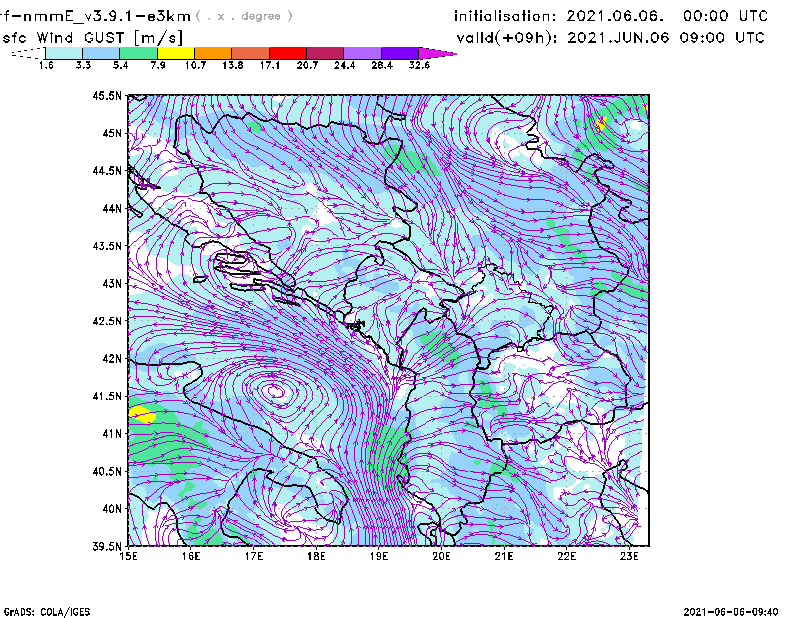Click the yellow legend swatch (7.9–10.7)
This screenshot has height=618, width=800.
[x=176, y=53]
